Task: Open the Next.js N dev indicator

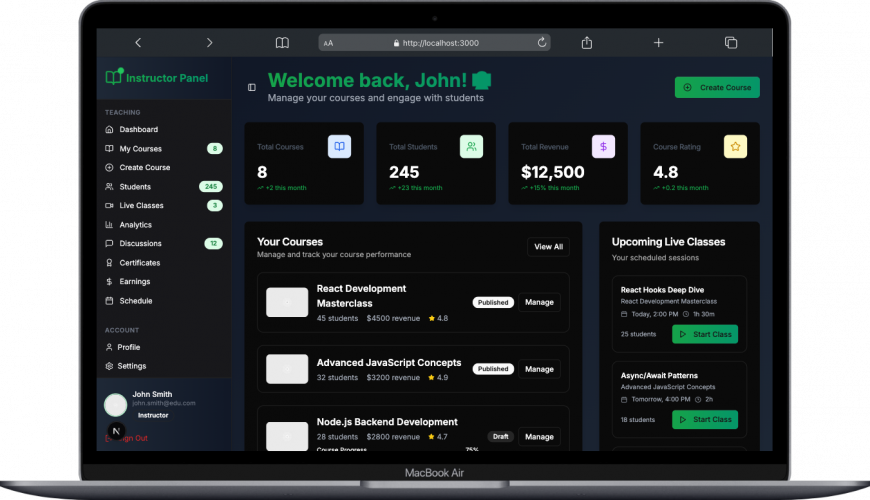Action: click(116, 431)
